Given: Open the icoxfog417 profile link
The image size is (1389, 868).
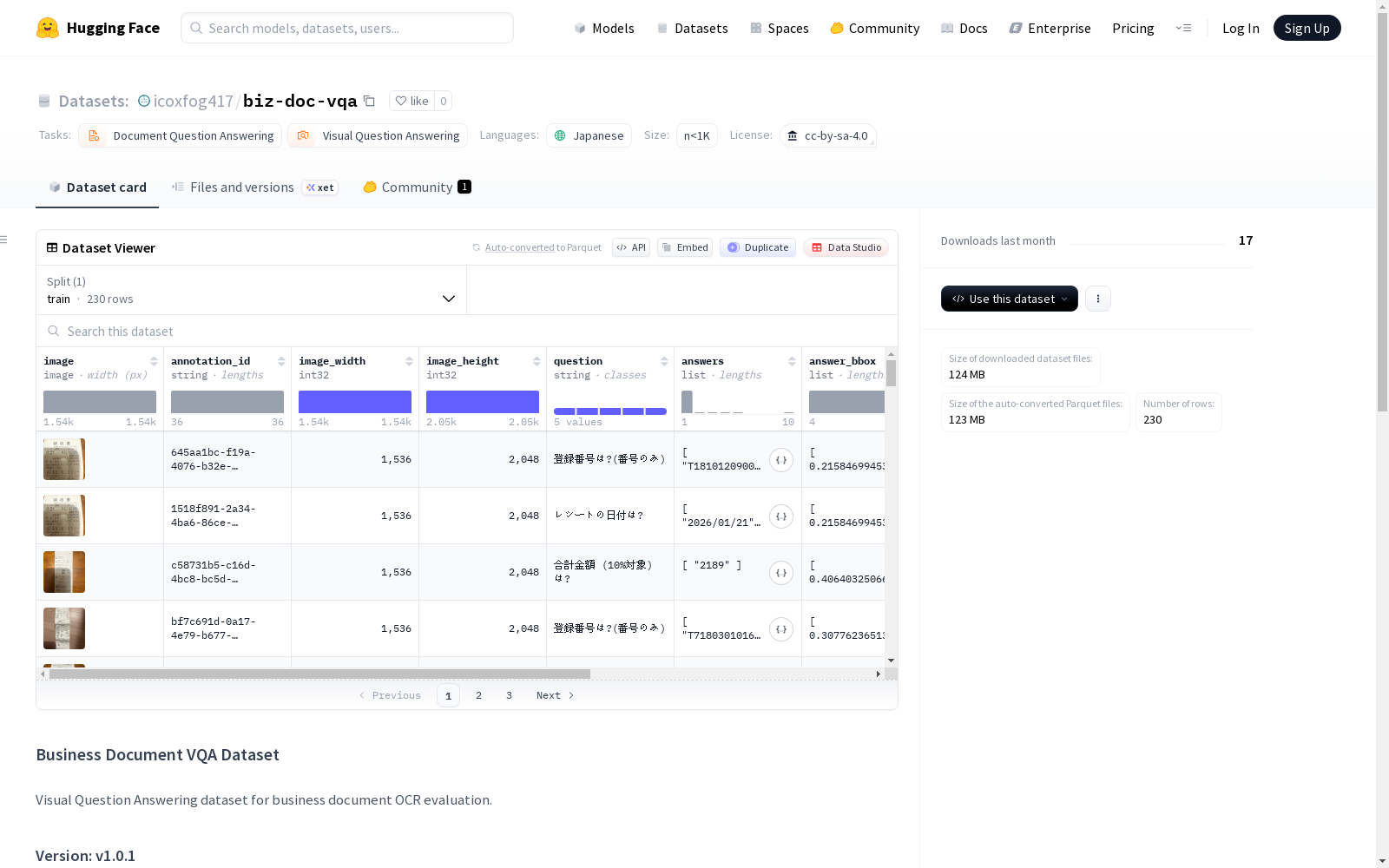Looking at the screenshot, I should [x=193, y=101].
